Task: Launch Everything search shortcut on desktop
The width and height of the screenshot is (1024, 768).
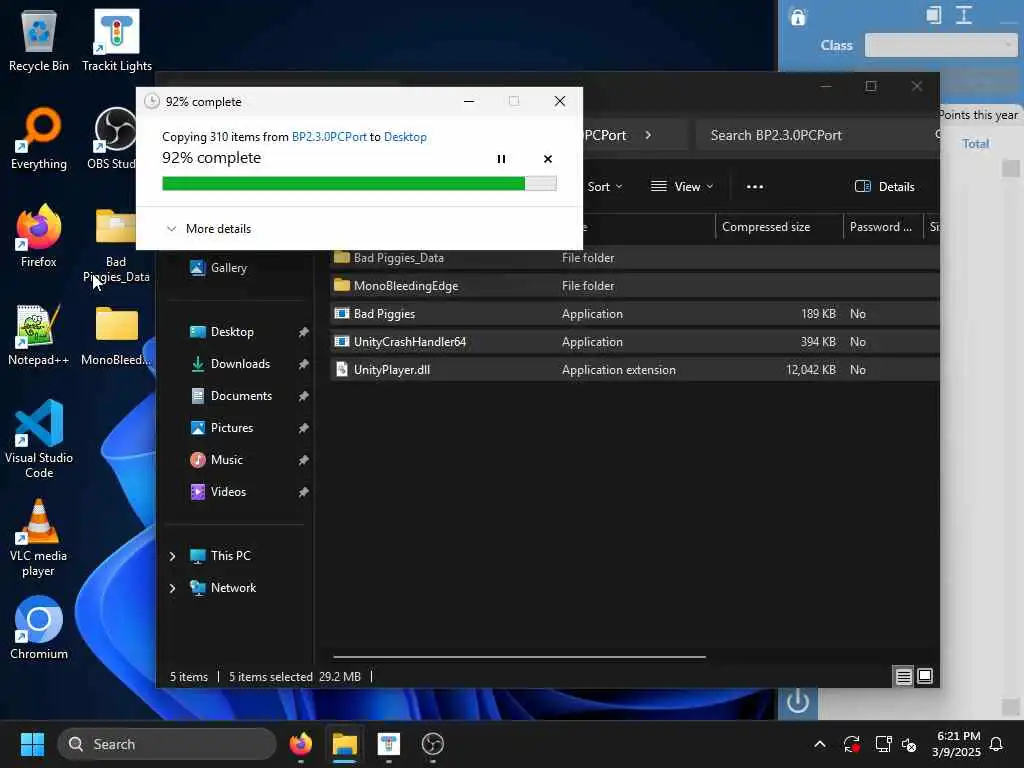Action: (39, 138)
